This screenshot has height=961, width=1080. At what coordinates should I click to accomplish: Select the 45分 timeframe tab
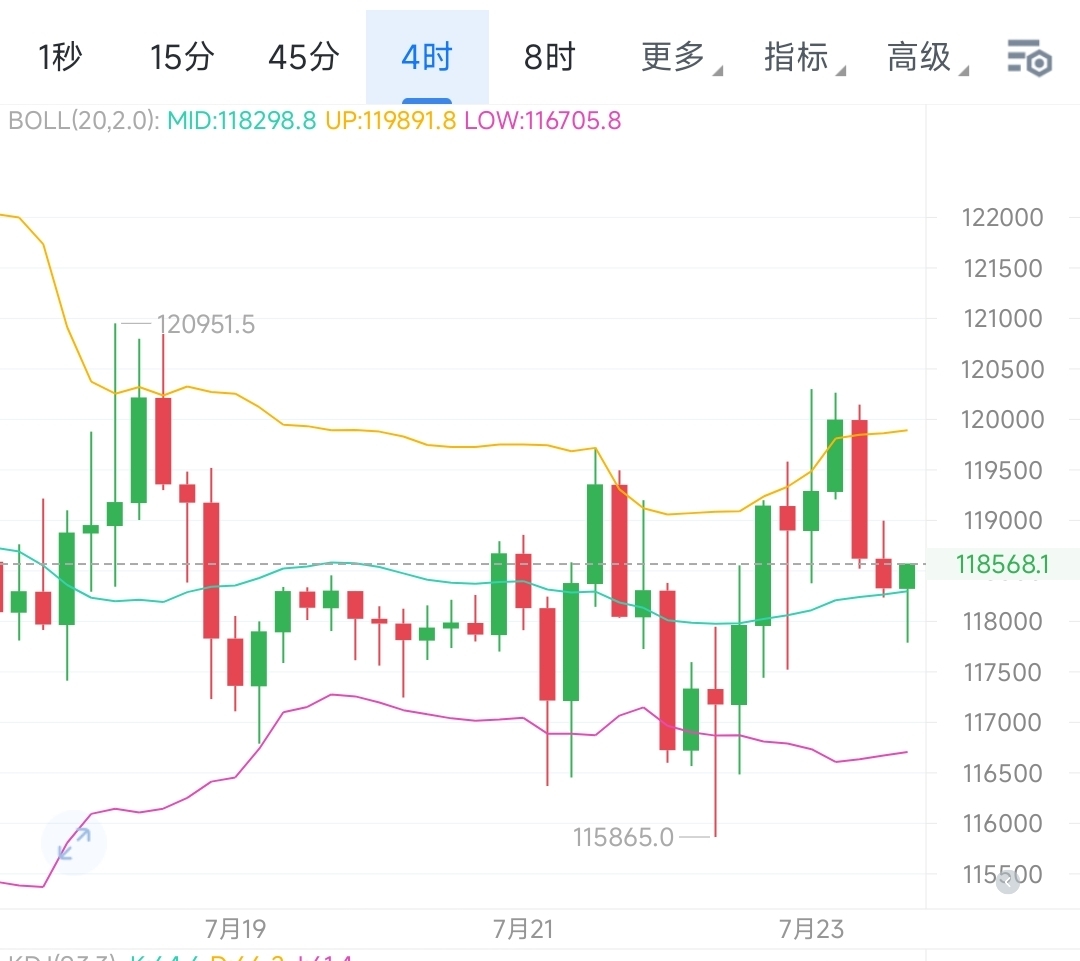coord(303,58)
